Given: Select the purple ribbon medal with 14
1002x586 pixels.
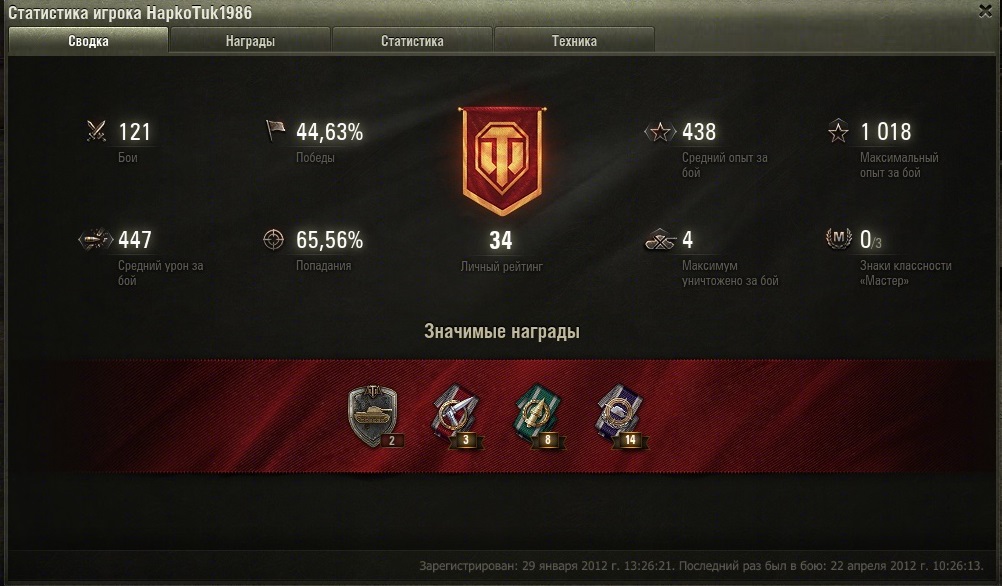Looking at the screenshot, I should tap(621, 417).
